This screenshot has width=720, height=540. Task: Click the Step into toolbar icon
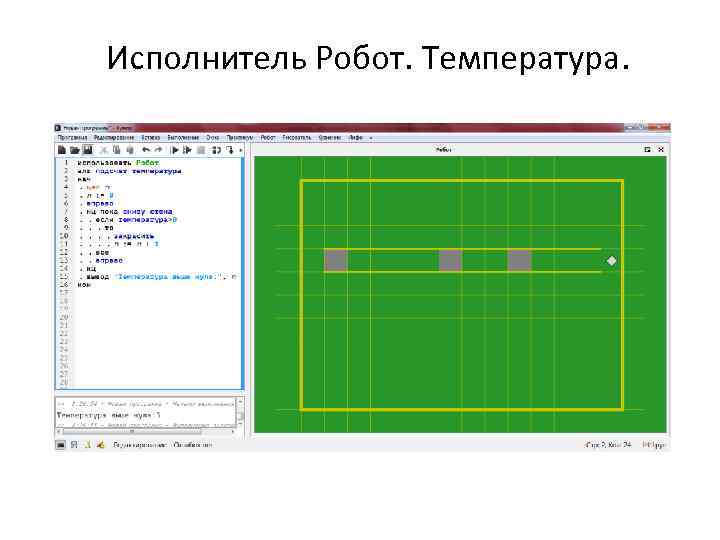(230, 150)
